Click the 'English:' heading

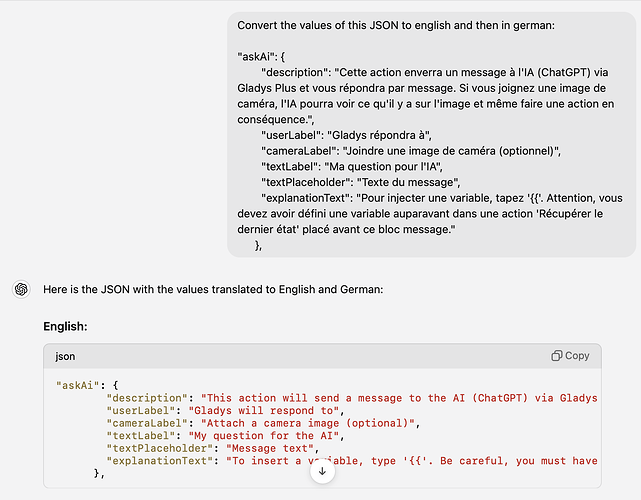65,327
